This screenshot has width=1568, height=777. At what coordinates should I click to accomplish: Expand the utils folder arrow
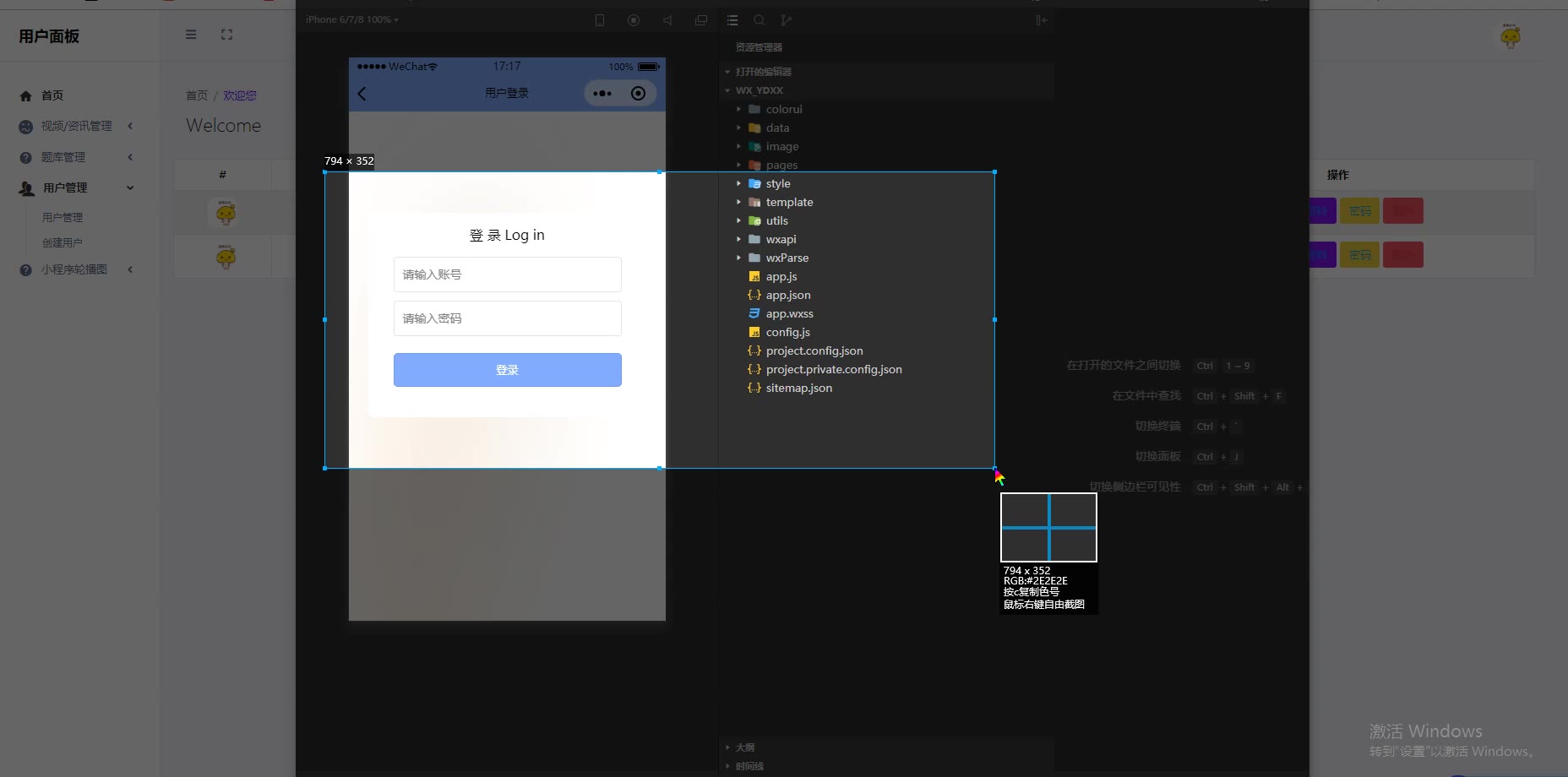point(738,221)
